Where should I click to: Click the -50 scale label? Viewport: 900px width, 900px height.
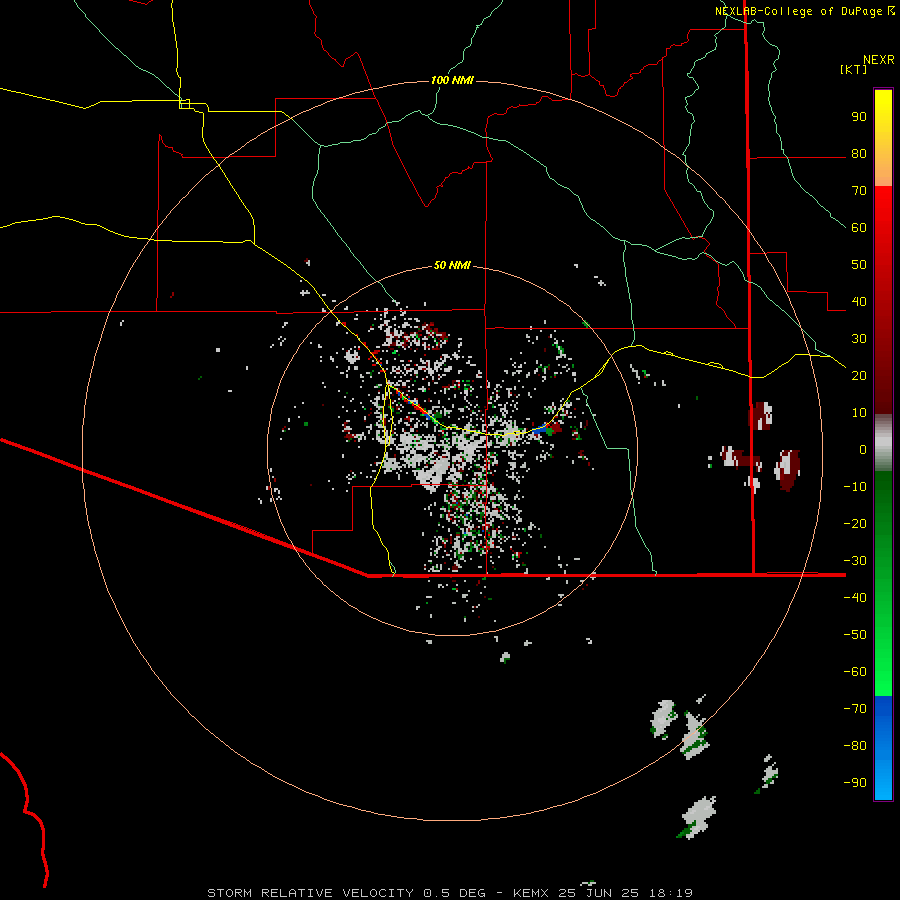click(855, 634)
